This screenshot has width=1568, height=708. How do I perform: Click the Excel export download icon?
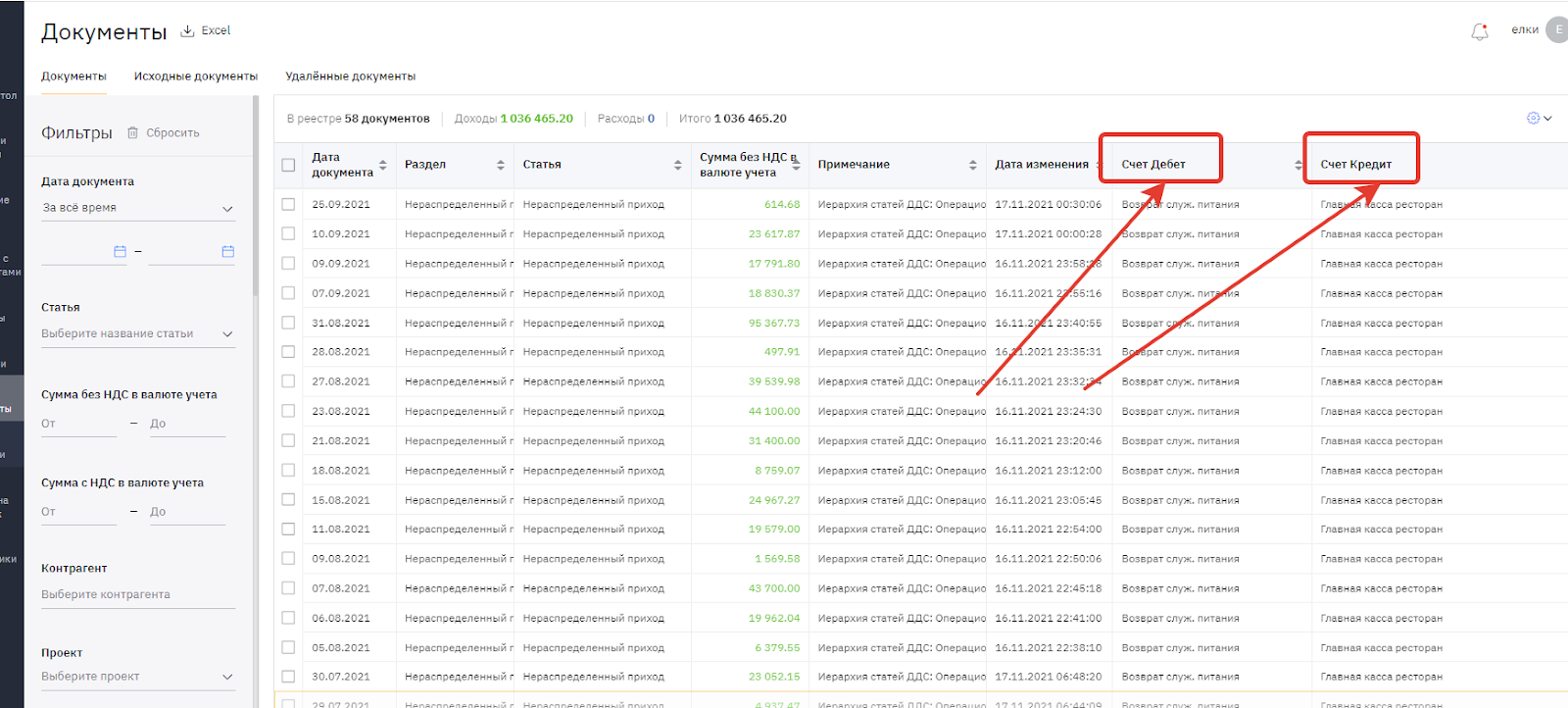(187, 31)
